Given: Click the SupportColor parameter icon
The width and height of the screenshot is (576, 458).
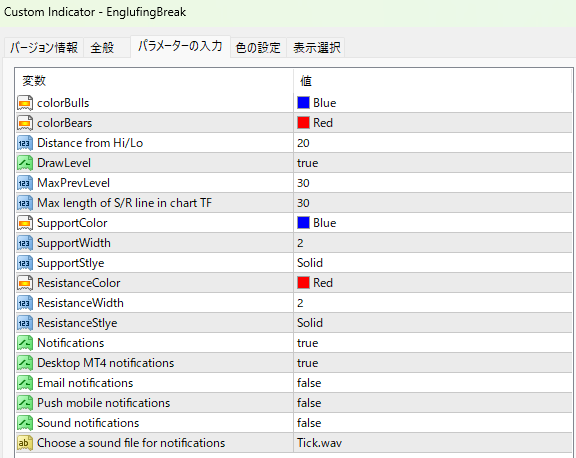Looking at the screenshot, I should click(25, 223).
